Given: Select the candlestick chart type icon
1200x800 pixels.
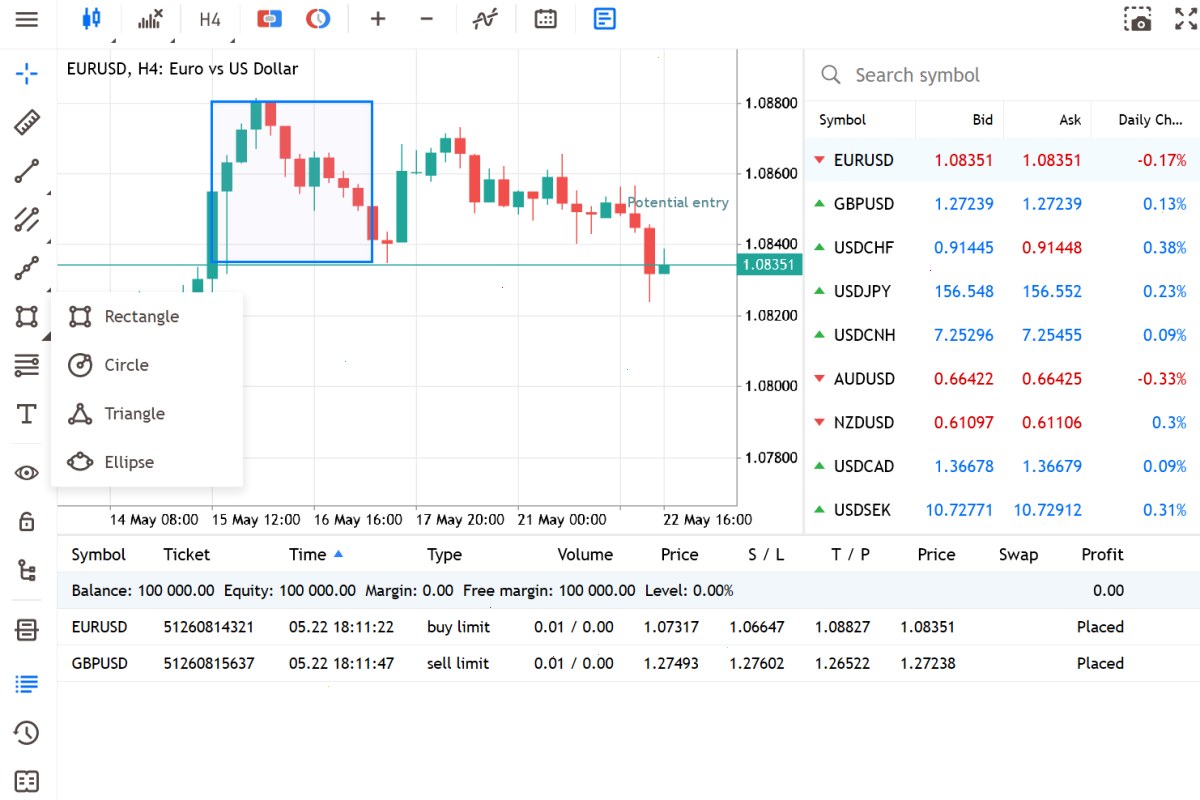Looking at the screenshot, I should 91,19.
